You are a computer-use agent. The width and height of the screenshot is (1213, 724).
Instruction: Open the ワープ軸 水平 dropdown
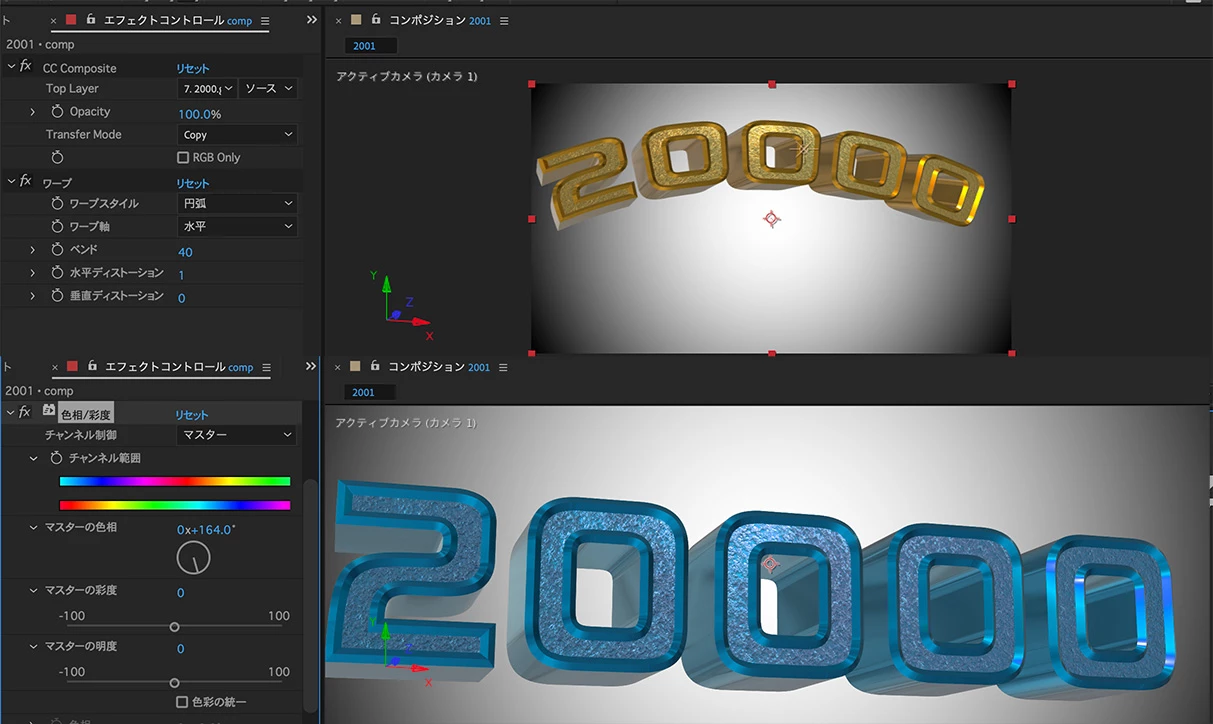click(x=238, y=226)
